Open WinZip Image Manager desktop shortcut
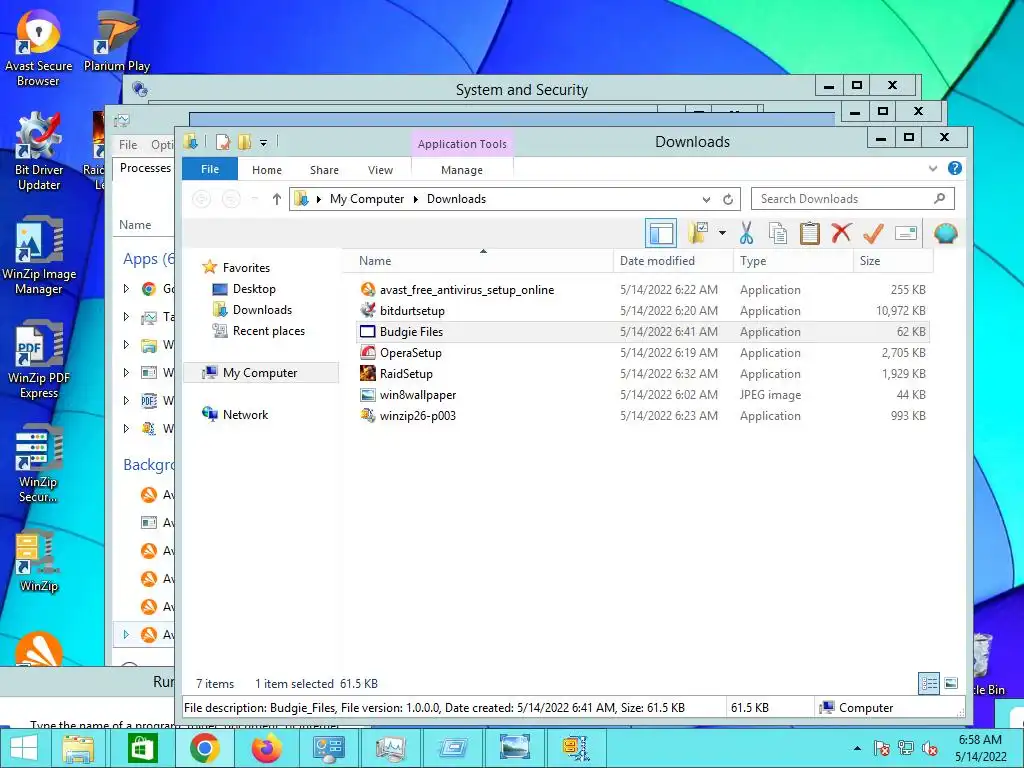Screen dimensions: 1024x768 click(x=39, y=256)
